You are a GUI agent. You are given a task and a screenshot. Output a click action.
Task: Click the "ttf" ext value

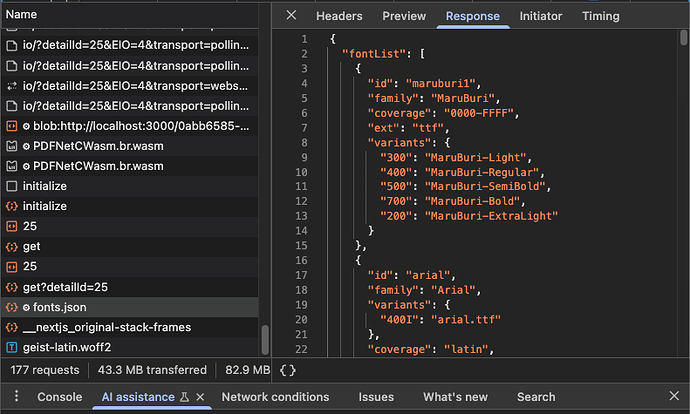pos(428,128)
